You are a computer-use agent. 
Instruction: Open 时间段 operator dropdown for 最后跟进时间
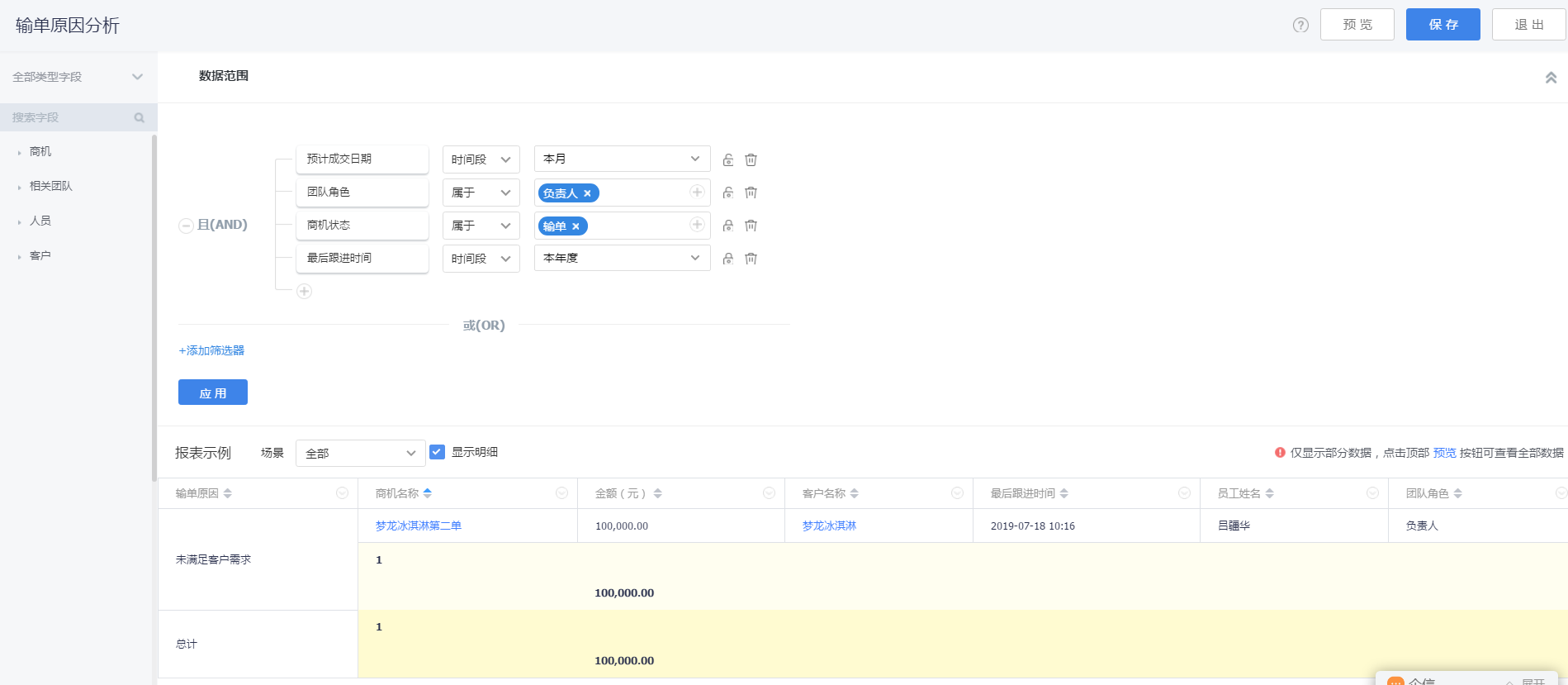click(481, 259)
